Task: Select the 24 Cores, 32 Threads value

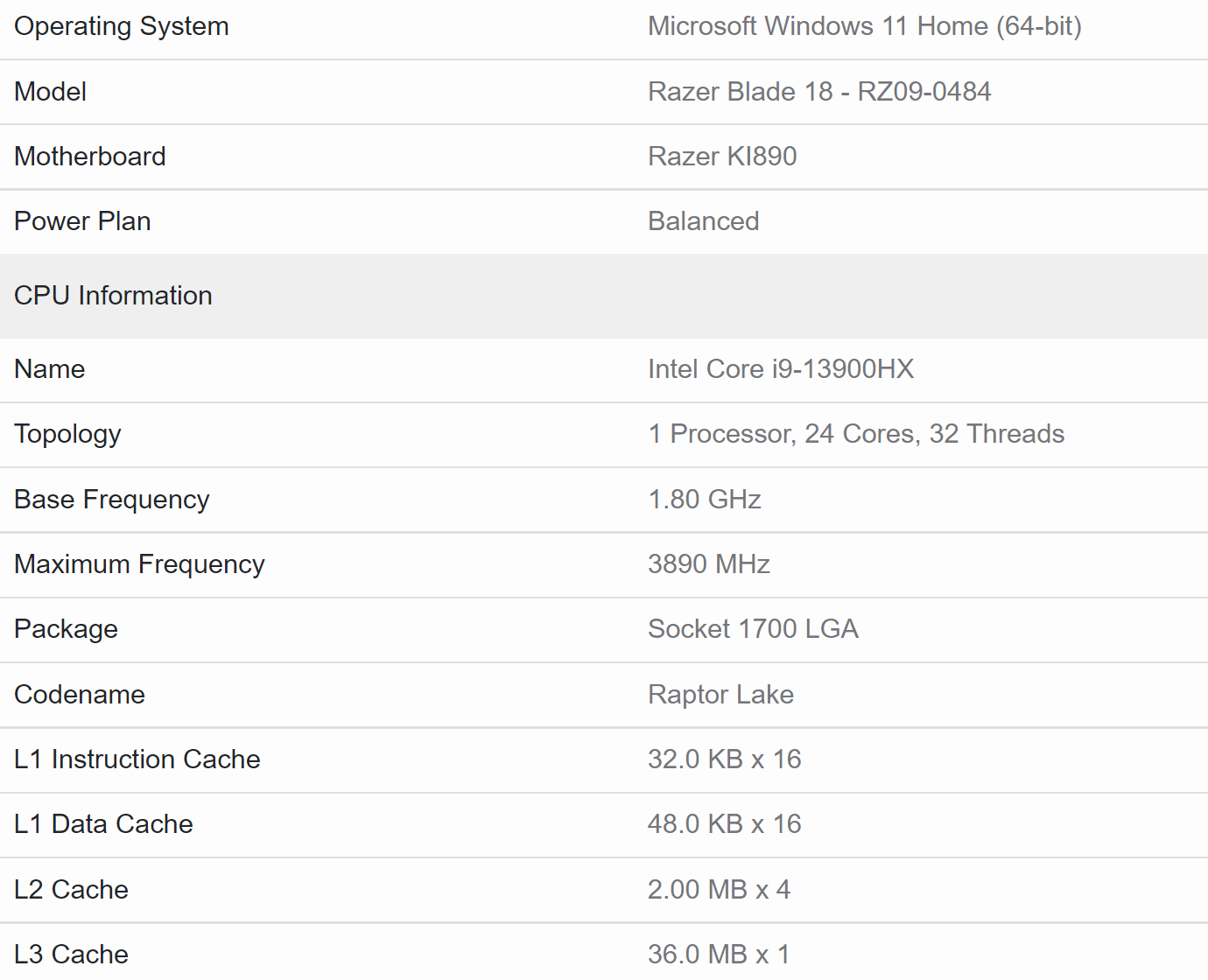Action: point(855,434)
